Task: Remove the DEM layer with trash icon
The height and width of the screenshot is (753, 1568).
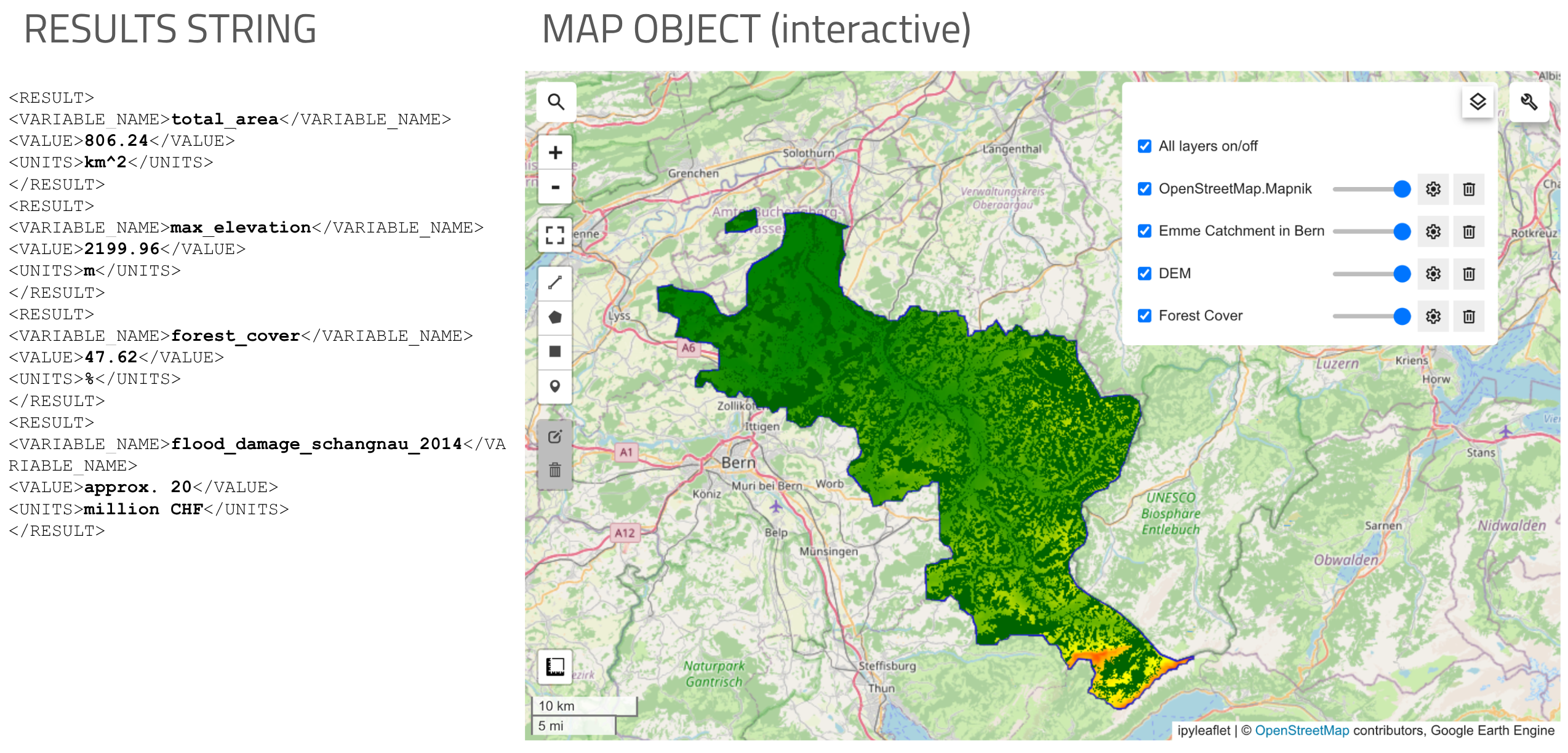Action: pos(1469,274)
